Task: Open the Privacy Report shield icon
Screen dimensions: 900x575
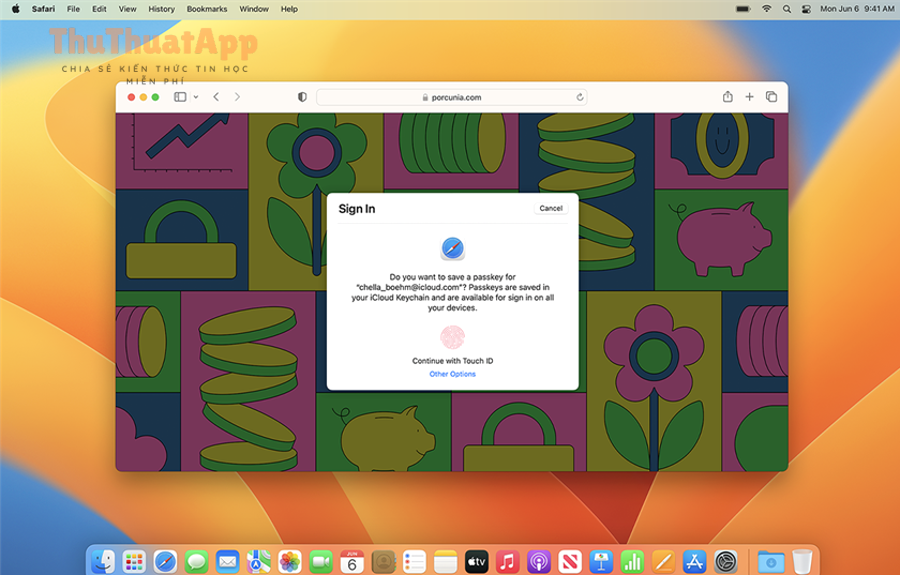Action: tap(302, 97)
